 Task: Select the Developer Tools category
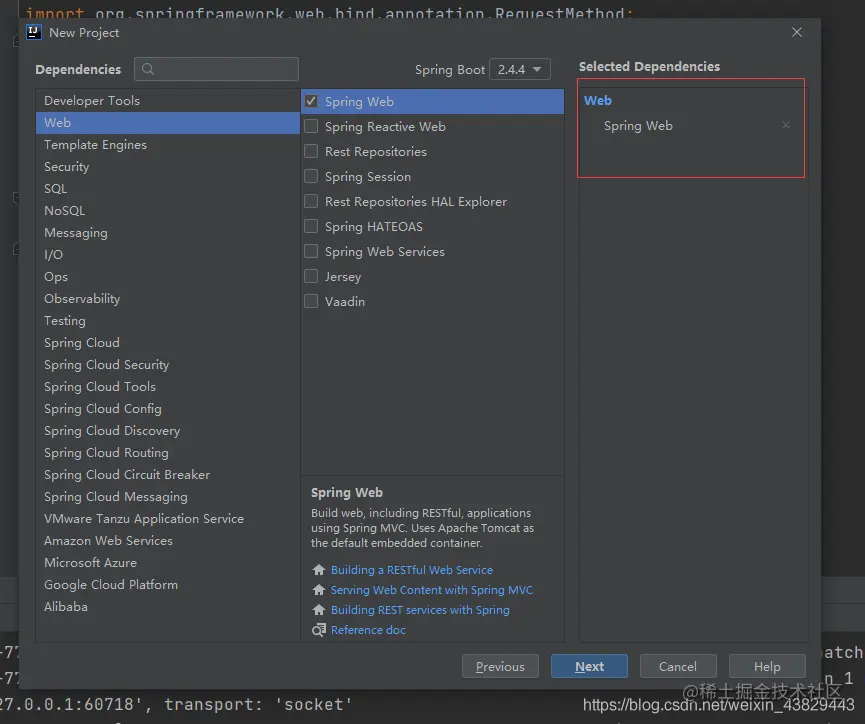click(x=168, y=100)
